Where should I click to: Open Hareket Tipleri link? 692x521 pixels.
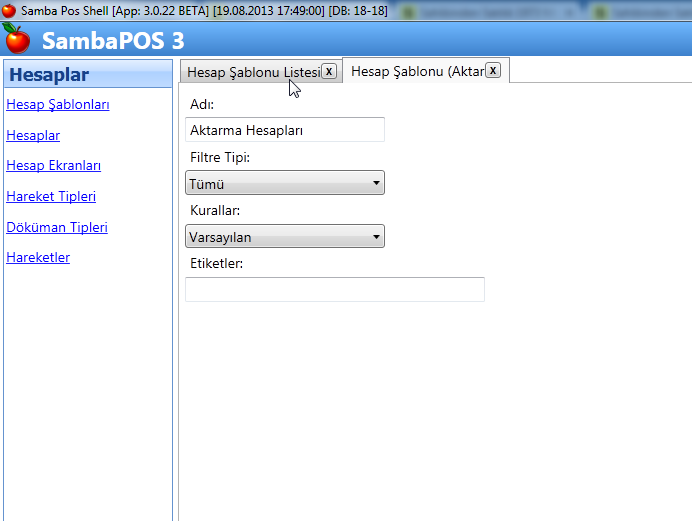pyautogui.click(x=51, y=196)
